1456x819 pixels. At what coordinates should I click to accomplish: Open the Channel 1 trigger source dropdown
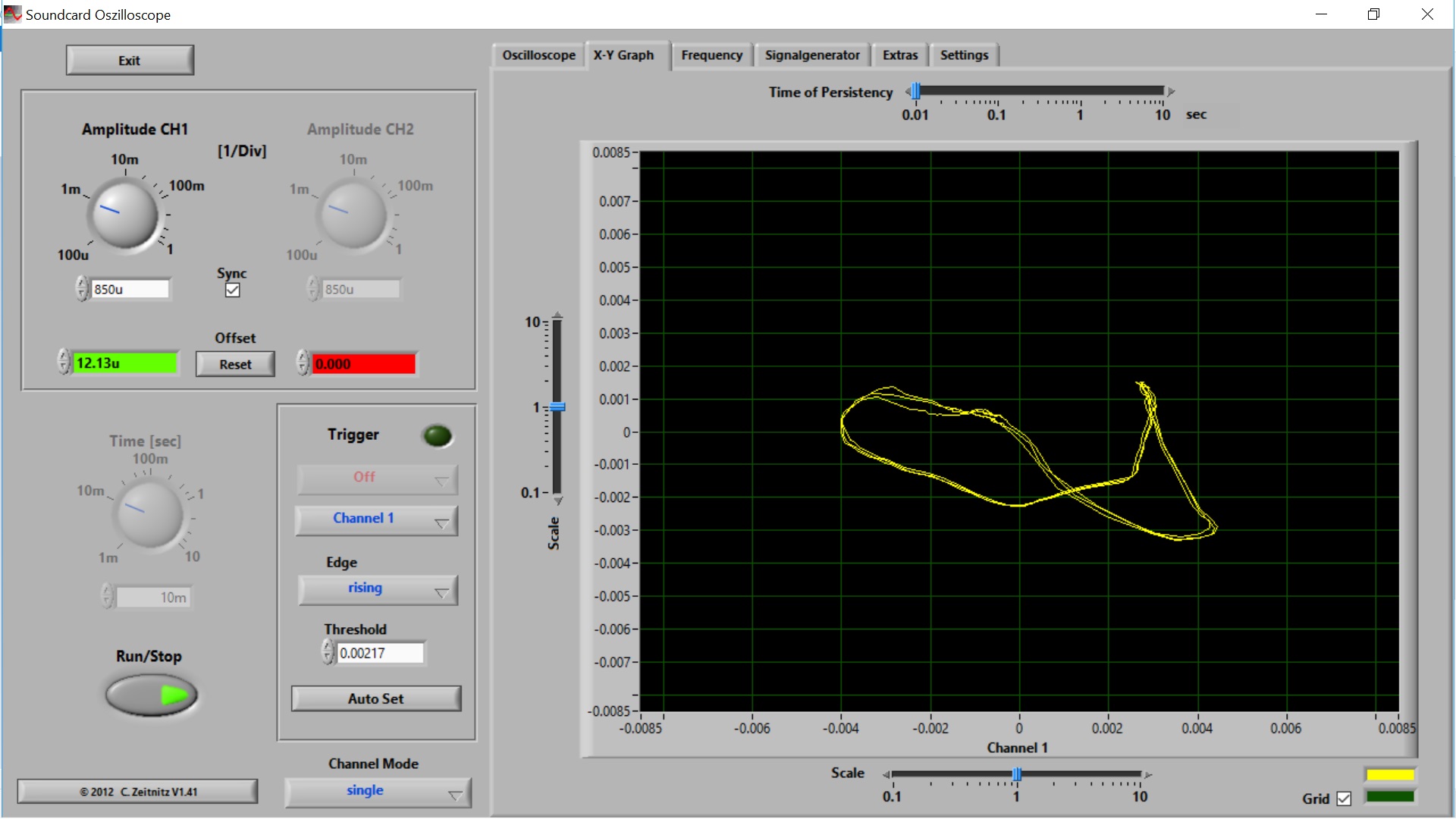click(x=377, y=519)
